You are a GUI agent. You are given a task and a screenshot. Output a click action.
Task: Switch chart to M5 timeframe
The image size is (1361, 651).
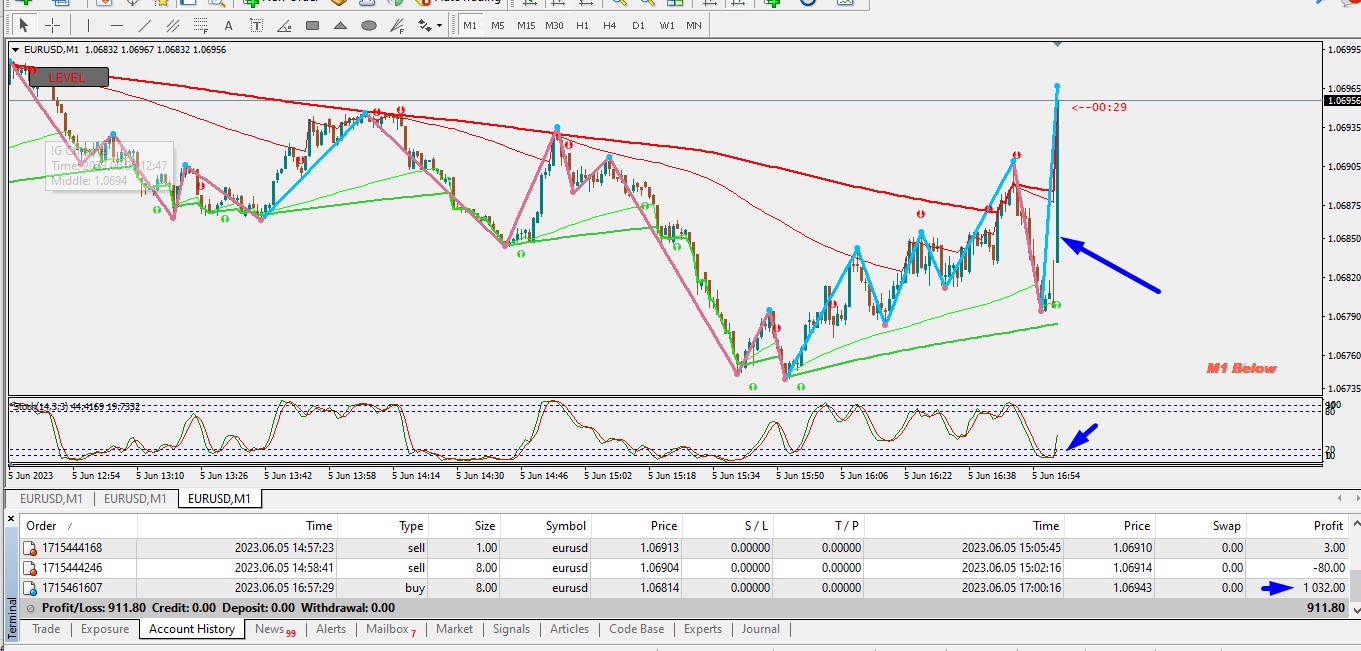coord(498,25)
